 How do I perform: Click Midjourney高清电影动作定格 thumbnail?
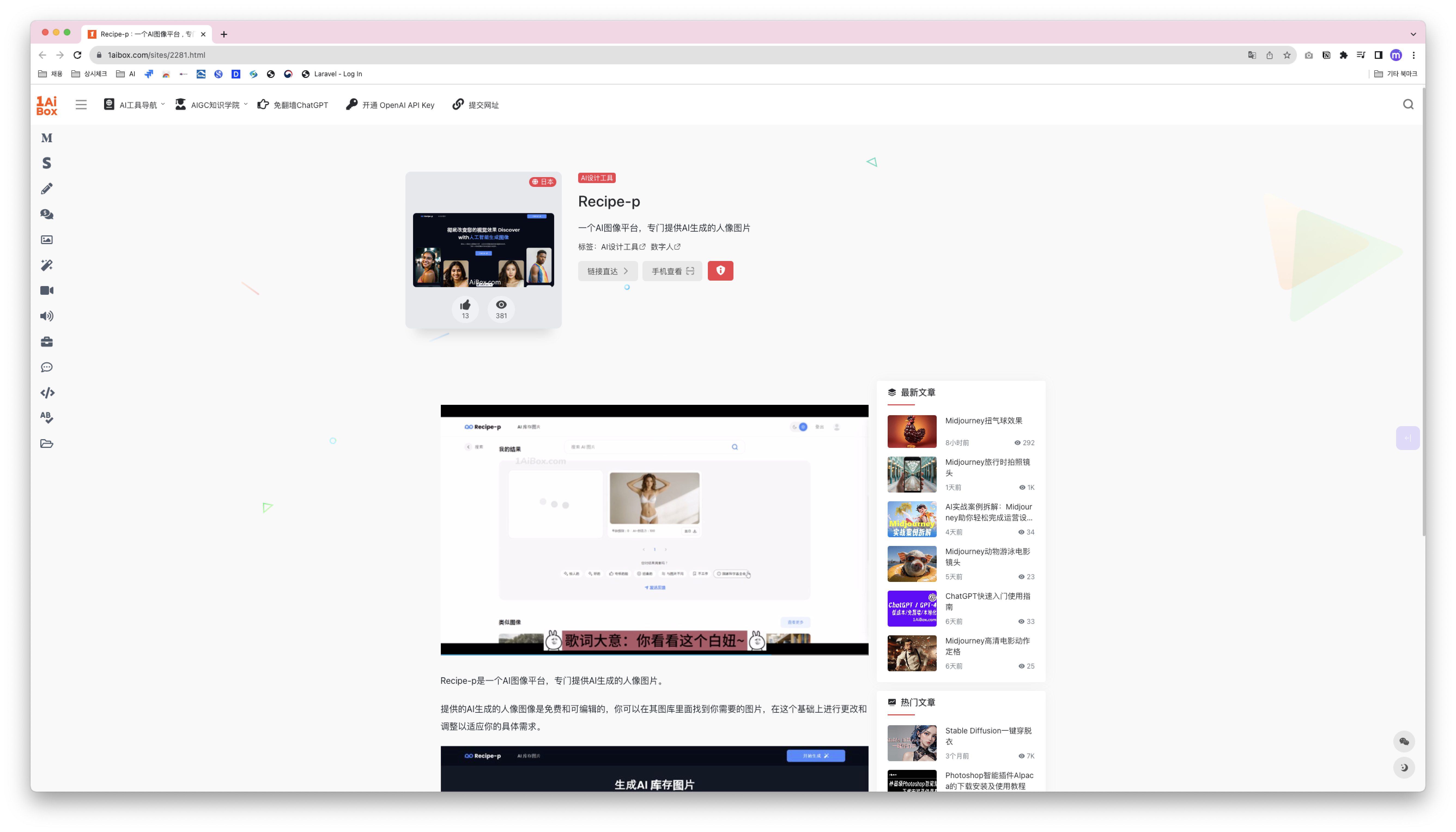point(911,653)
